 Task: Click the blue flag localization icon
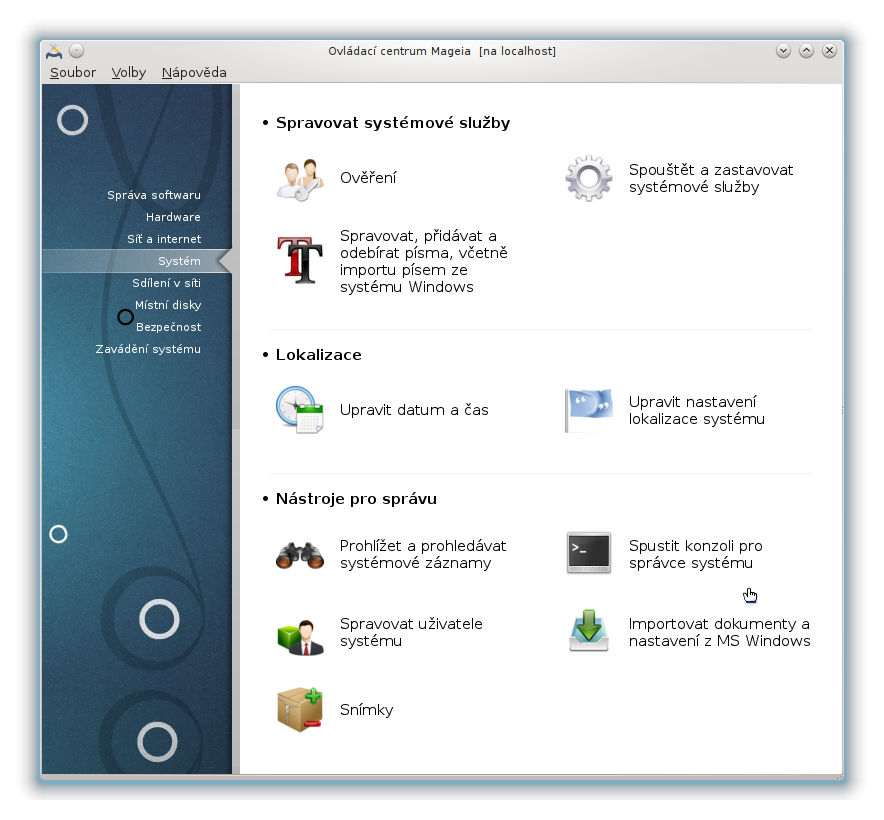(589, 410)
